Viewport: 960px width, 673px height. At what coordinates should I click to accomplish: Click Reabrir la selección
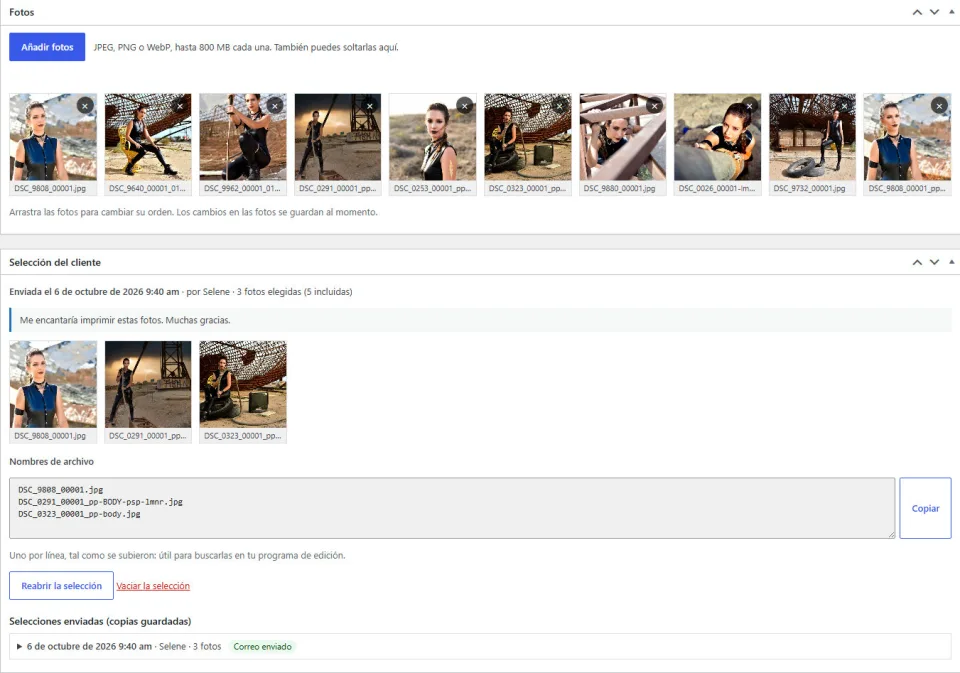61,585
